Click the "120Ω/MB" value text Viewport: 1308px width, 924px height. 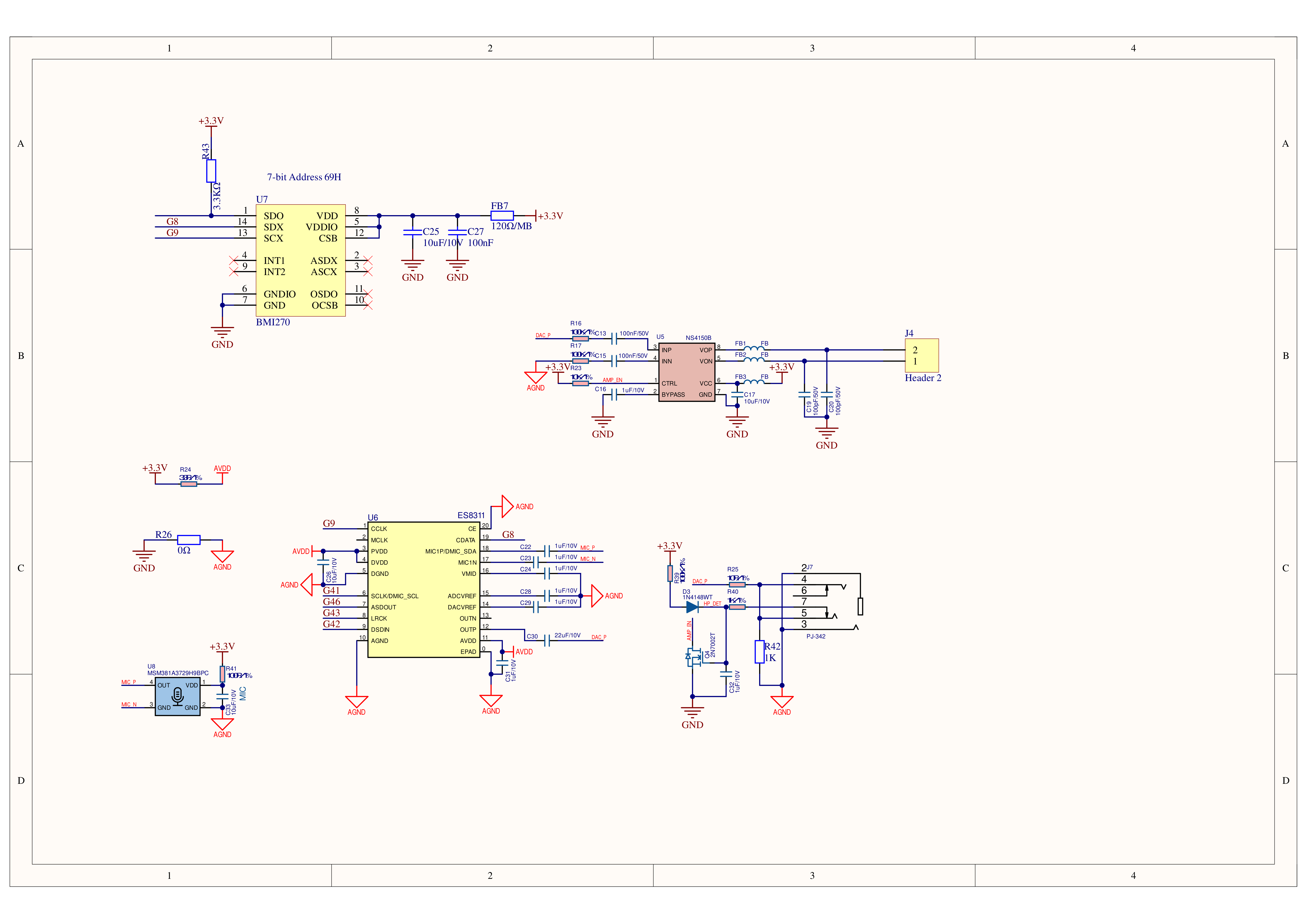pos(511,226)
